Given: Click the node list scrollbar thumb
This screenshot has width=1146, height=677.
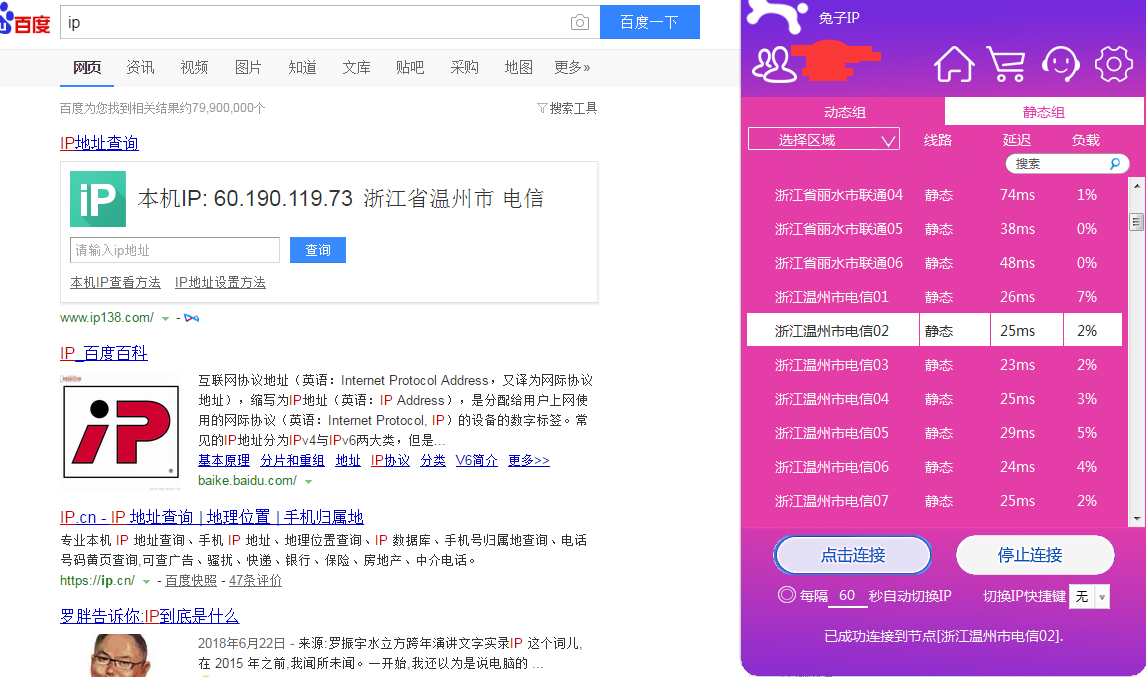Looking at the screenshot, I should coord(1136,222).
